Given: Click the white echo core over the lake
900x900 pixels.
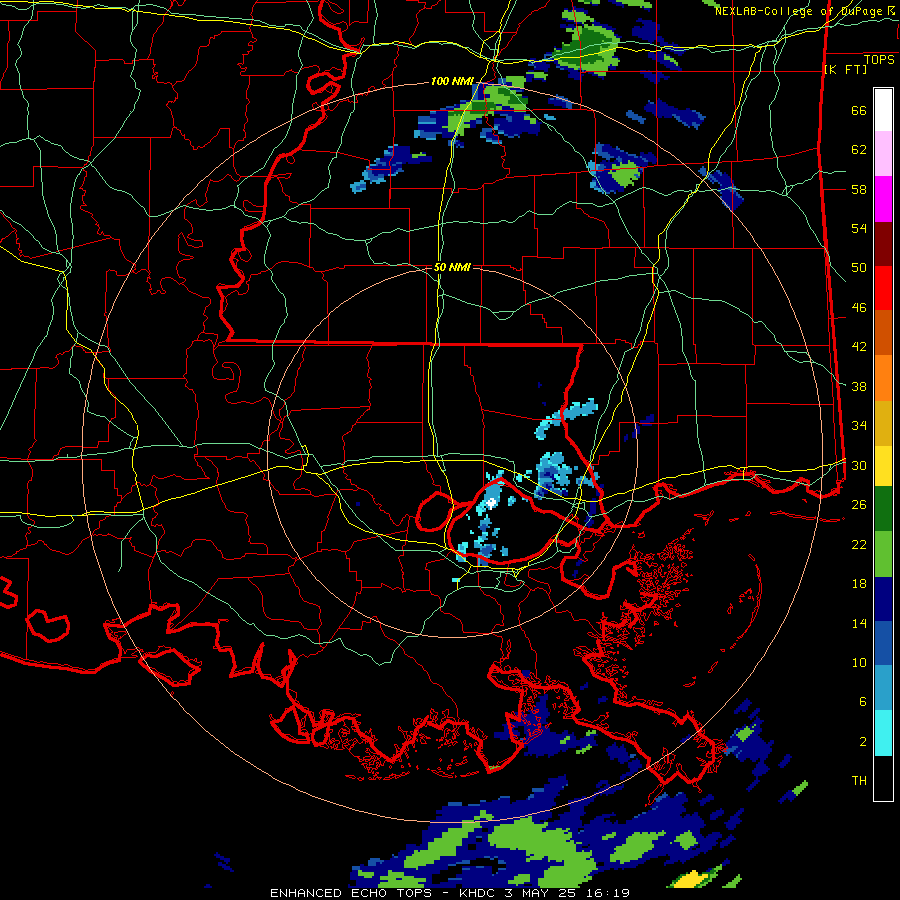Looking at the screenshot, I should click(x=491, y=503).
